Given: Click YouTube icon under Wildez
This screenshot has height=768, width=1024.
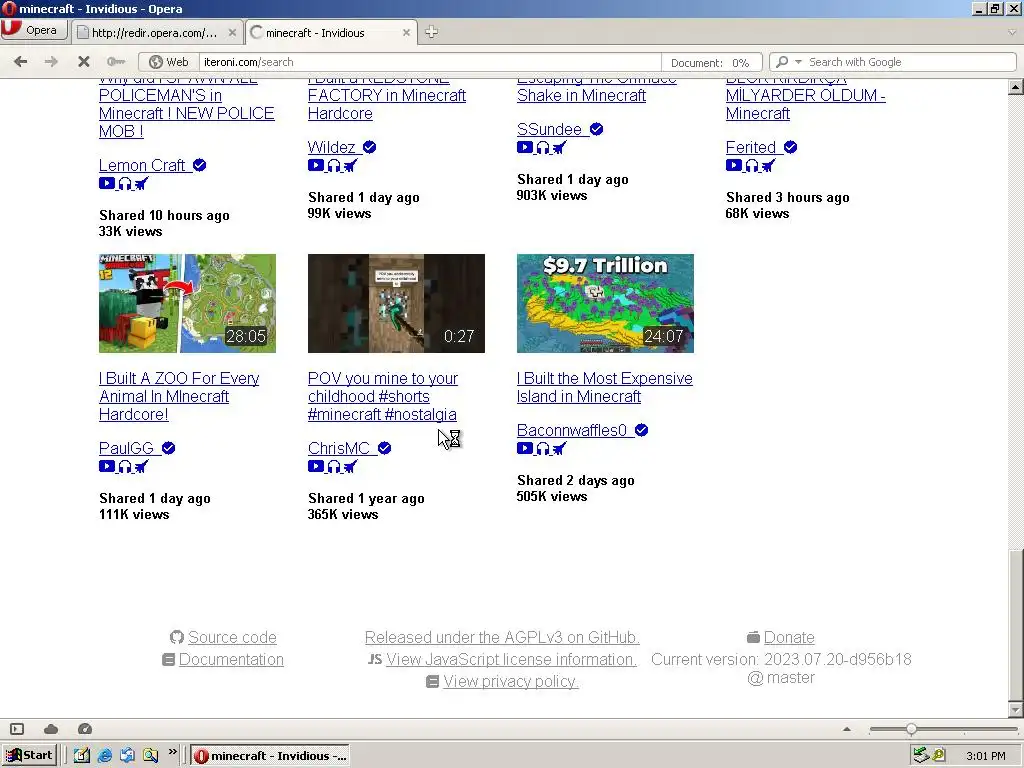Looking at the screenshot, I should [315, 165].
